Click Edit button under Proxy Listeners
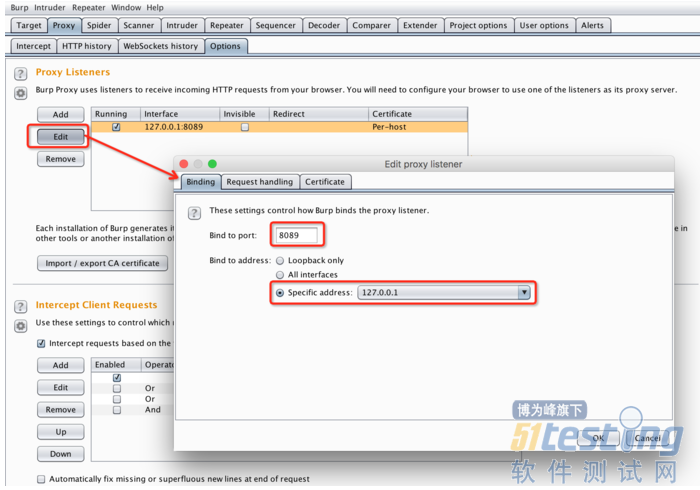700x490 pixels. 61,137
